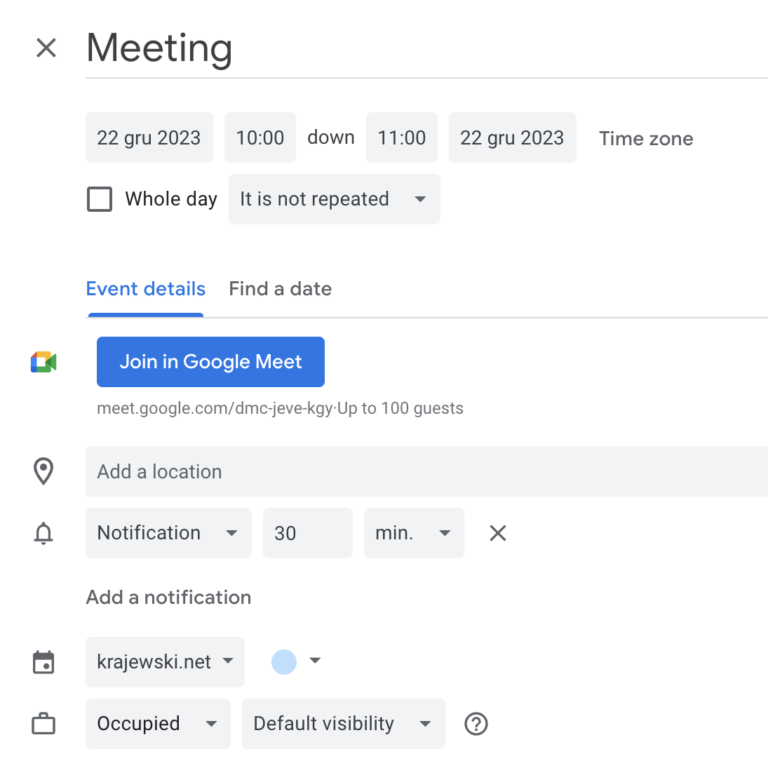Click the Google Meet camera icon
Screen dimensions: 768x768
[44, 362]
